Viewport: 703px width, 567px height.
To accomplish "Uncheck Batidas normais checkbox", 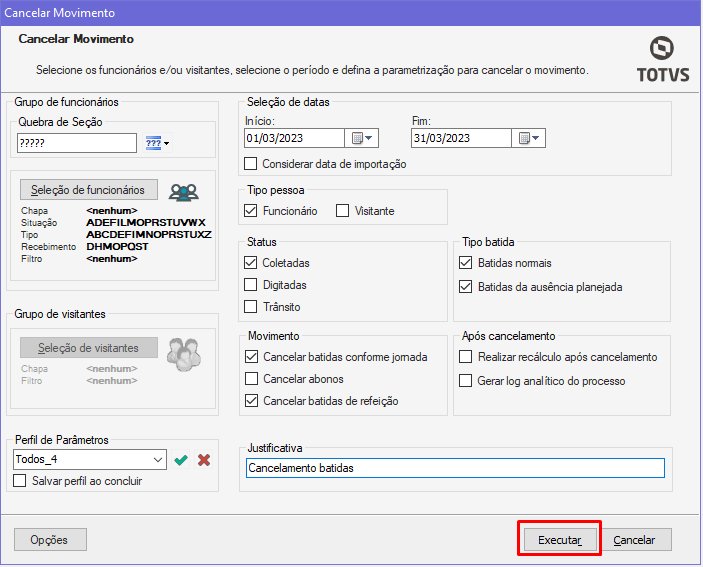I will pos(466,263).
